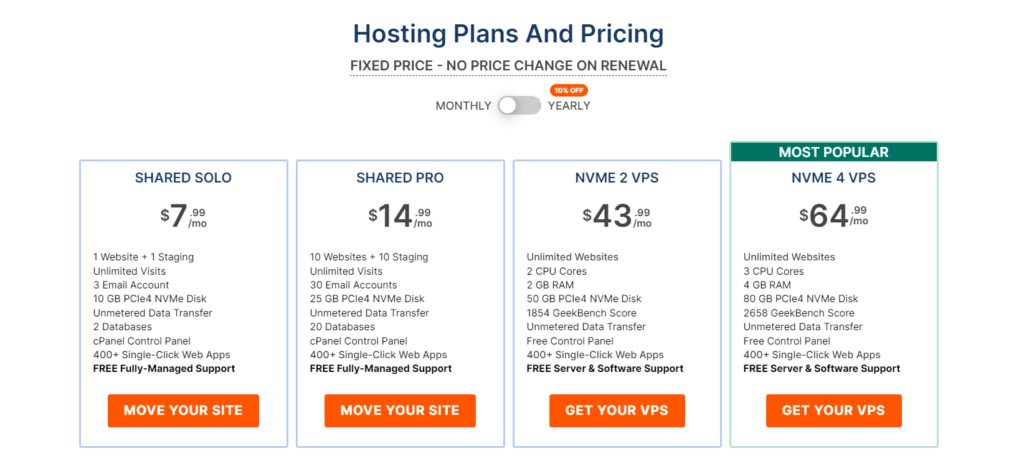Click GET YOUR VPS under NVMe 2 VPS
Viewport: 1024px width, 461px height.
pos(617,411)
